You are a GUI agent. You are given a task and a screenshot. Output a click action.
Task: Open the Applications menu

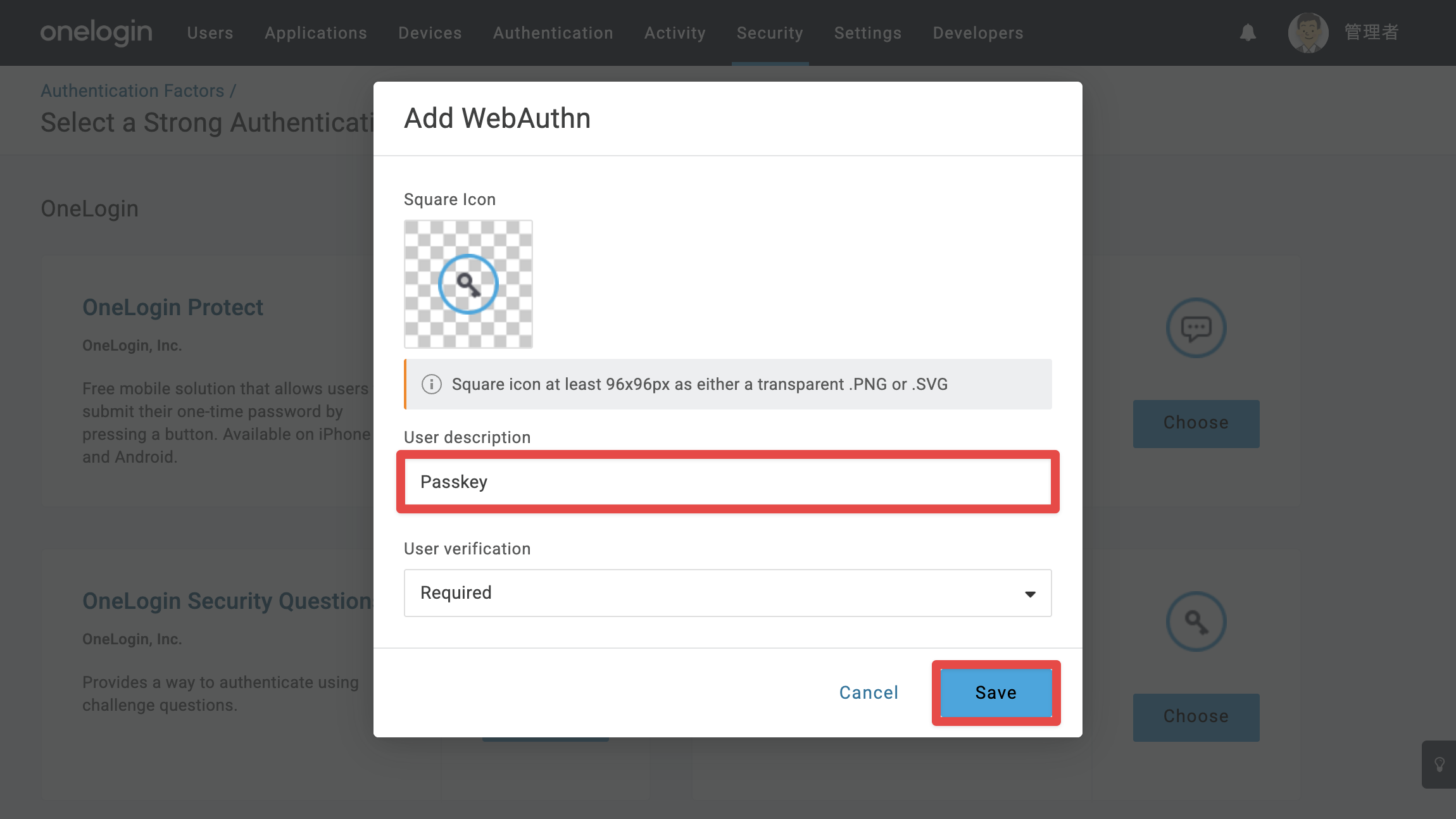[316, 33]
